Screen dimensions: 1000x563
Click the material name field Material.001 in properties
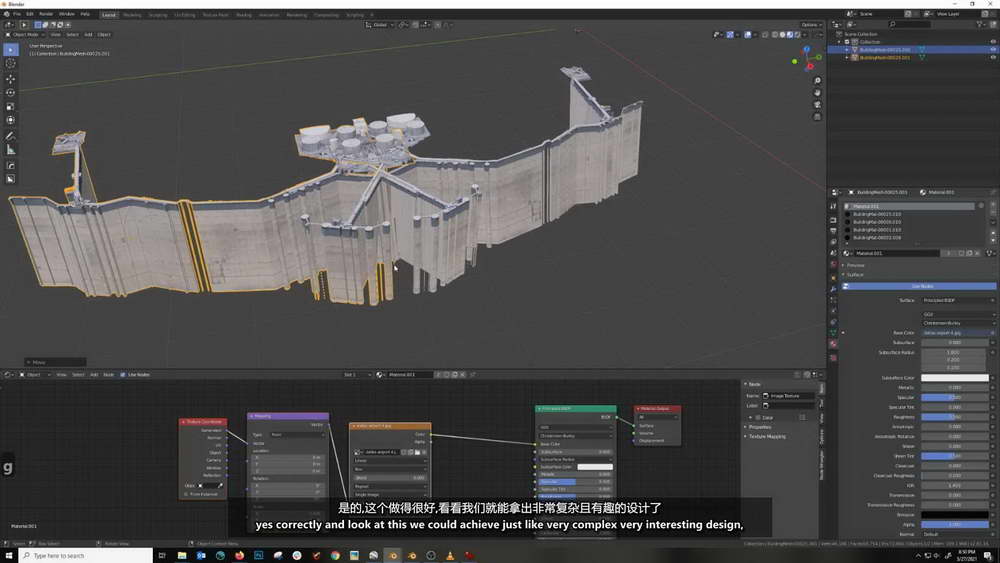896,253
